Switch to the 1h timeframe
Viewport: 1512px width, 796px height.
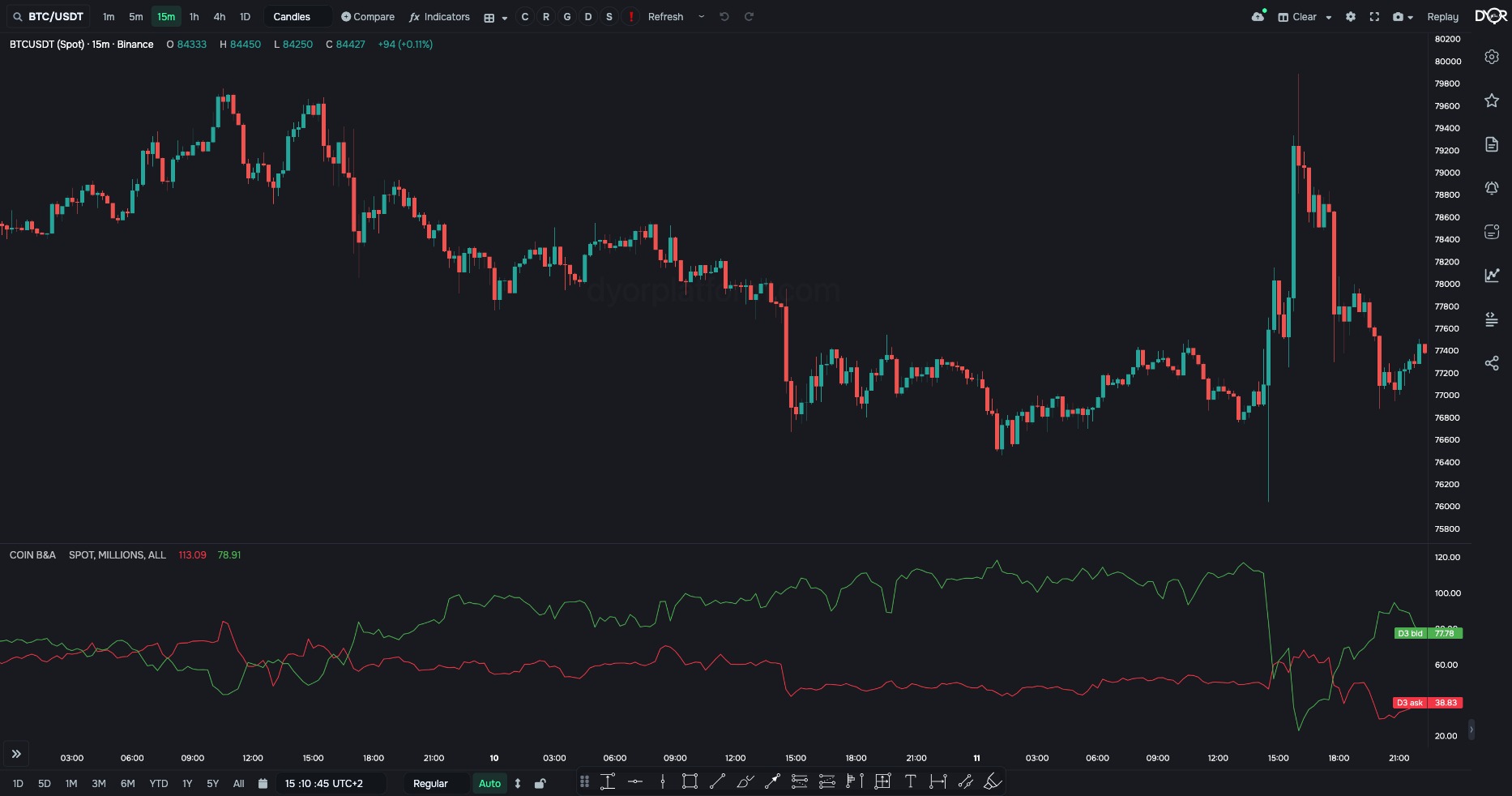pyautogui.click(x=194, y=17)
